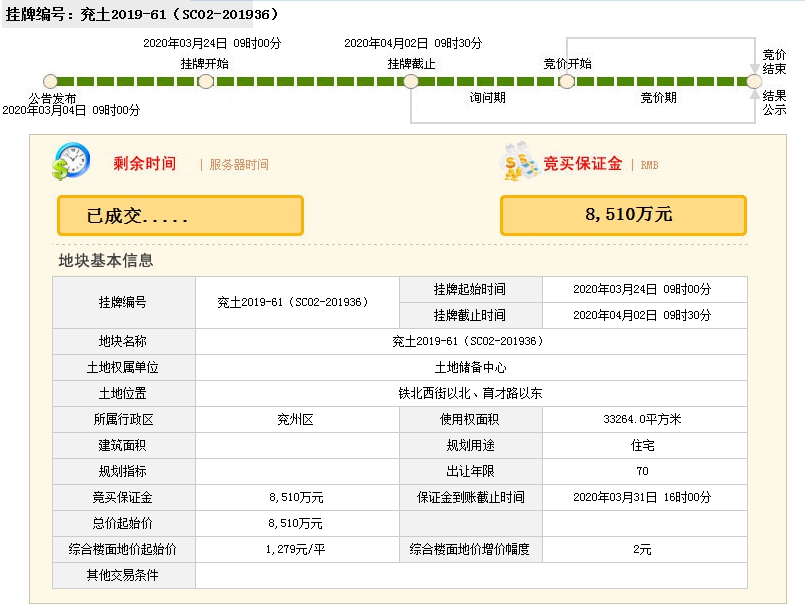Click the 土地储备中心 table cell
Image resolution: width=805 pixels, height=608 pixels.
click(x=470, y=368)
